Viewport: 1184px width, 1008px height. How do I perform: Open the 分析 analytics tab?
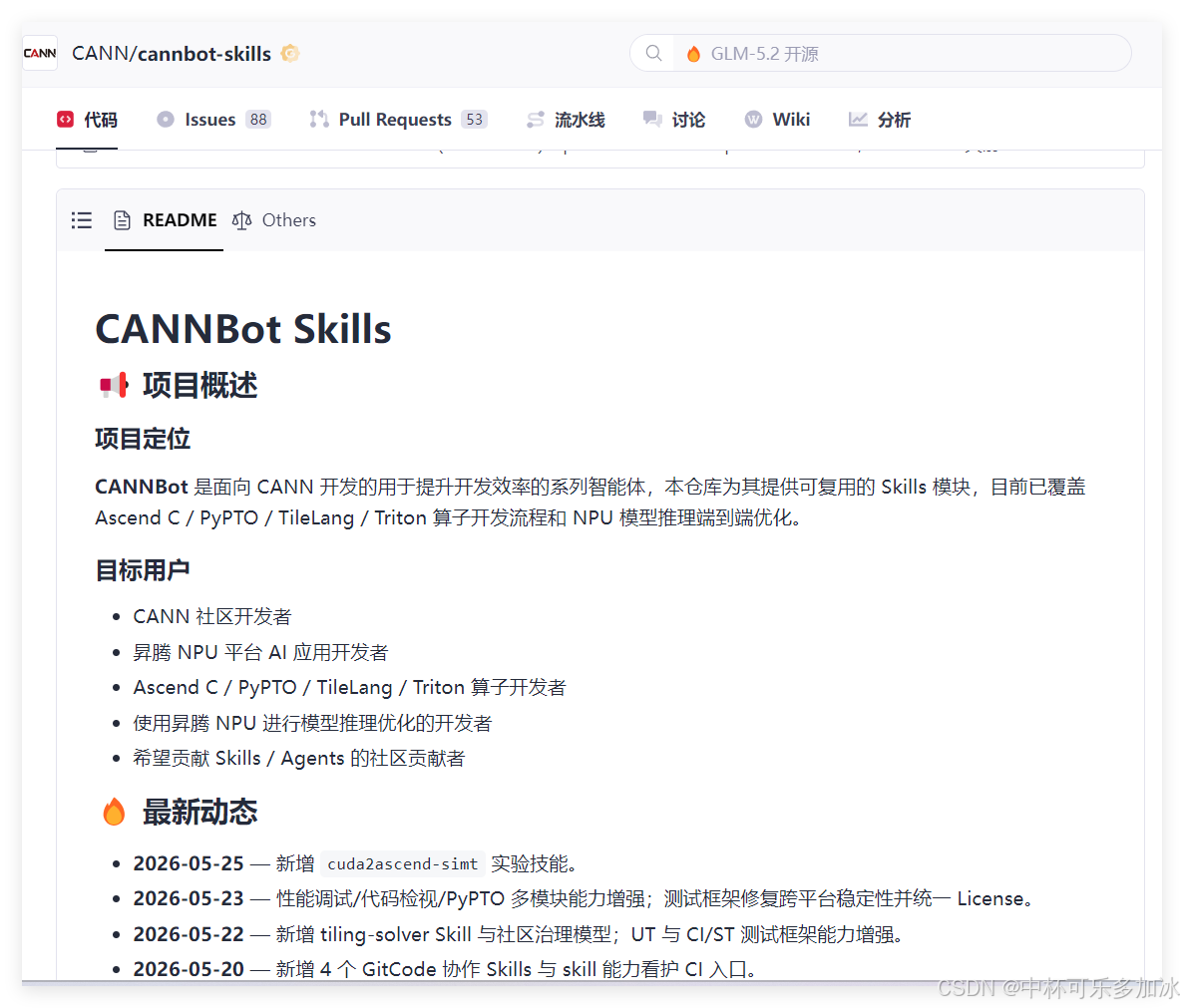pyautogui.click(x=880, y=120)
